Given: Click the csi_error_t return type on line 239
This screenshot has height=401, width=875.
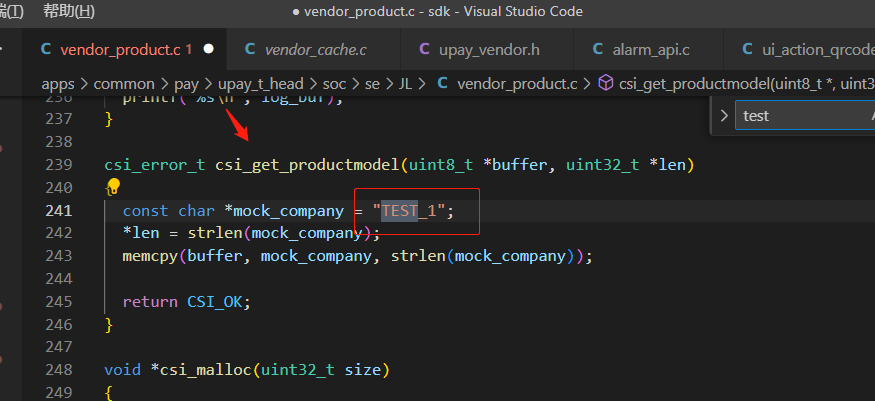Looking at the screenshot, I should 155,166.
